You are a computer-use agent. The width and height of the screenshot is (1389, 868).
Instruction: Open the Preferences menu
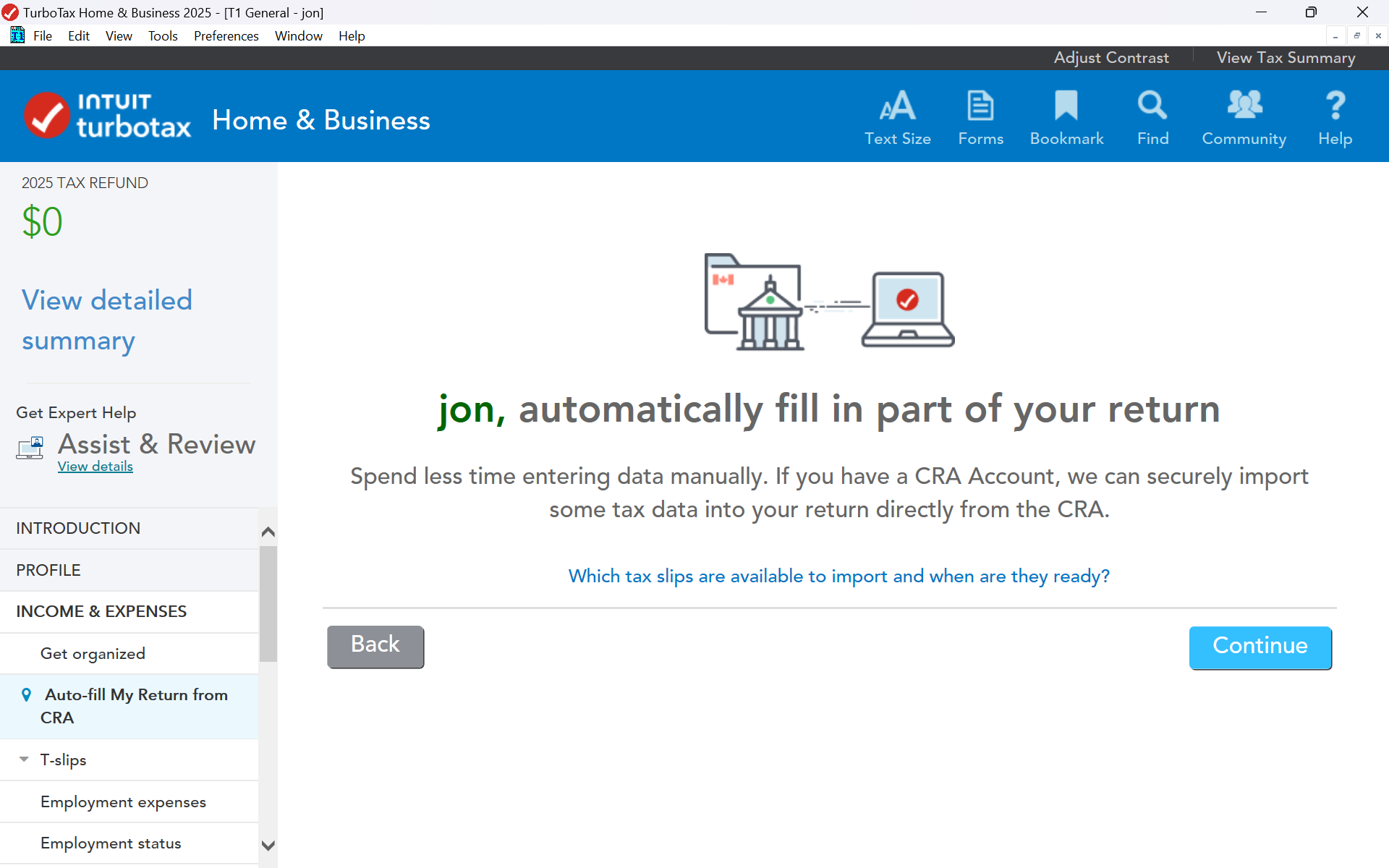coord(226,36)
